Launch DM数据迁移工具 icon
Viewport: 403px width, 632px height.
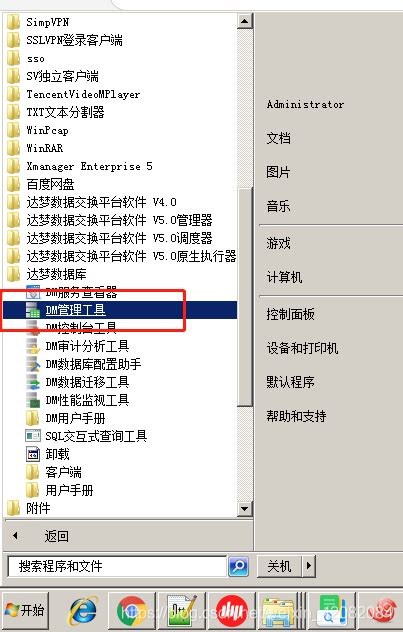tap(33, 382)
